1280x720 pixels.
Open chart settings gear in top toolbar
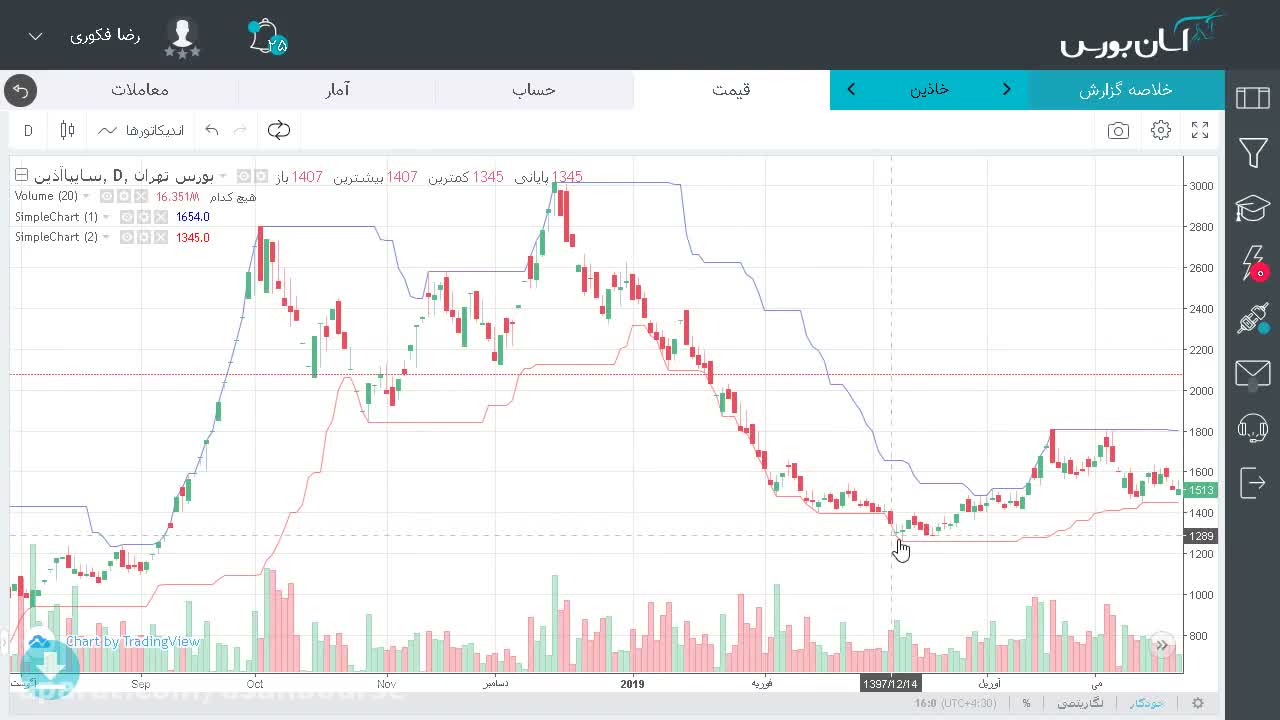pos(1161,131)
